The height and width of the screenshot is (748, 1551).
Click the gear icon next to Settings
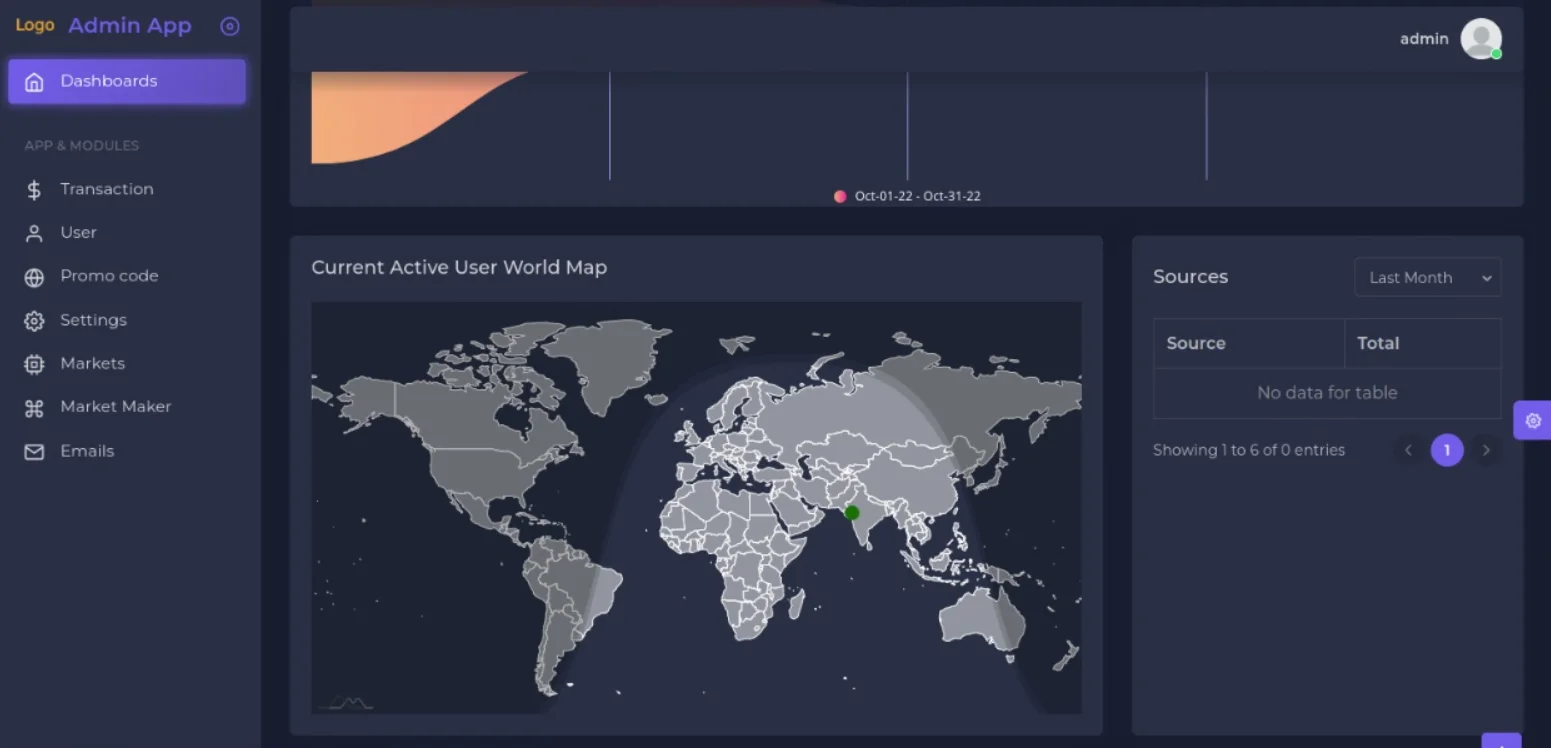click(x=34, y=321)
